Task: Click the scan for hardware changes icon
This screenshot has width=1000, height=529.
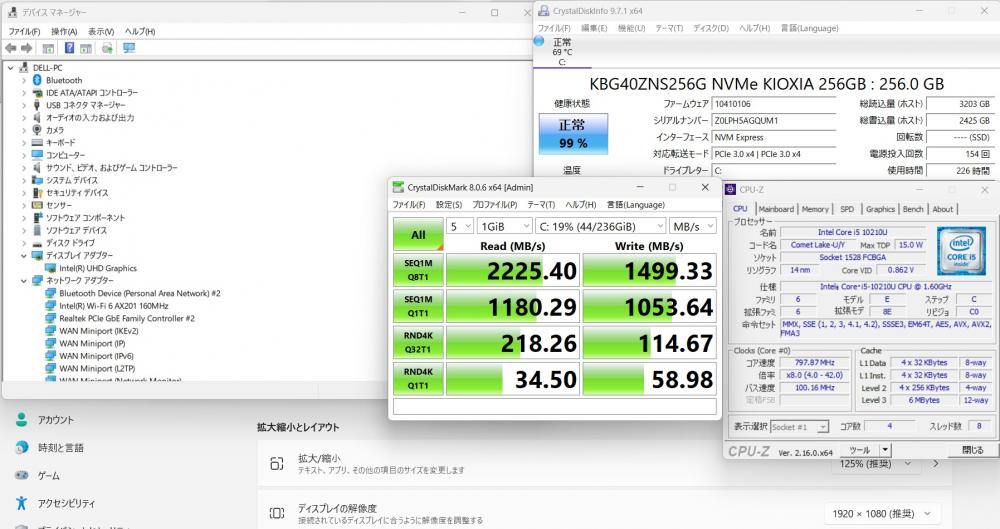Action: (129, 48)
